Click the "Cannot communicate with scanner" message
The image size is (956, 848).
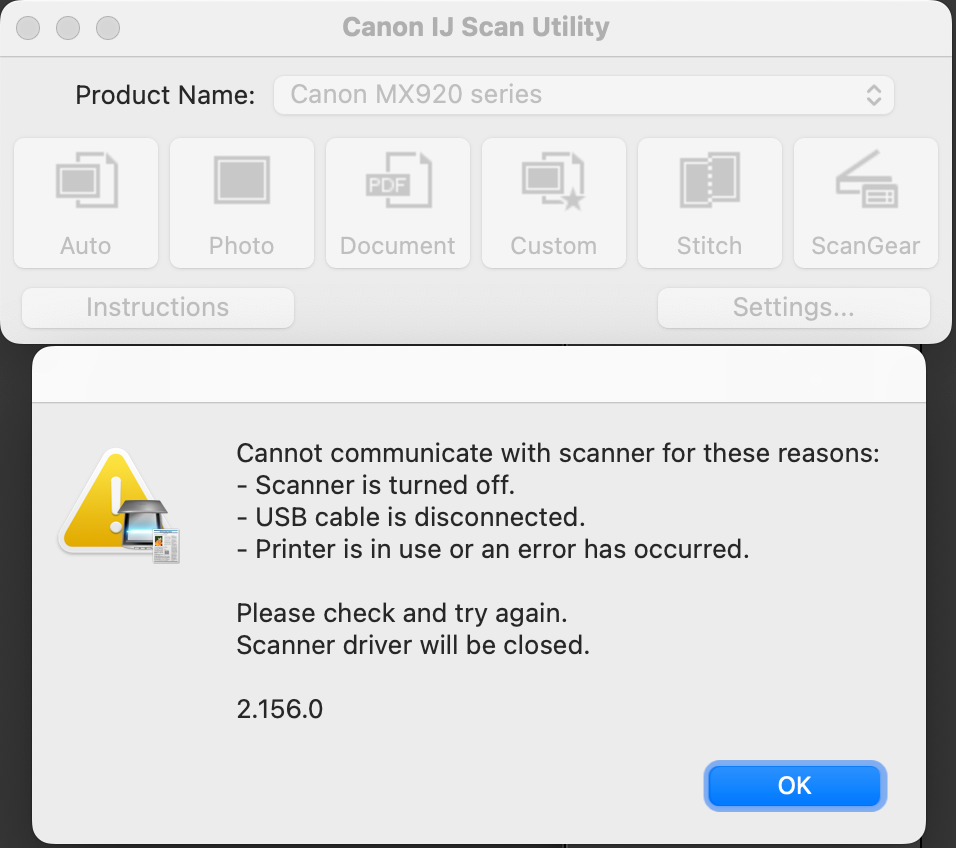(x=557, y=453)
